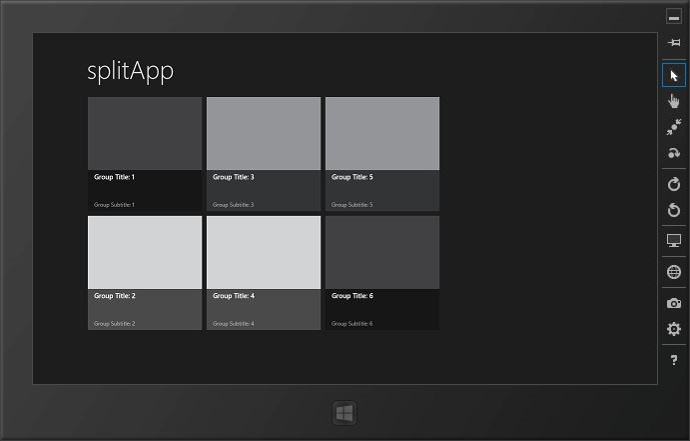Click the text 'Group Title: 3'
This screenshot has width=690, height=441.
pos(233,177)
